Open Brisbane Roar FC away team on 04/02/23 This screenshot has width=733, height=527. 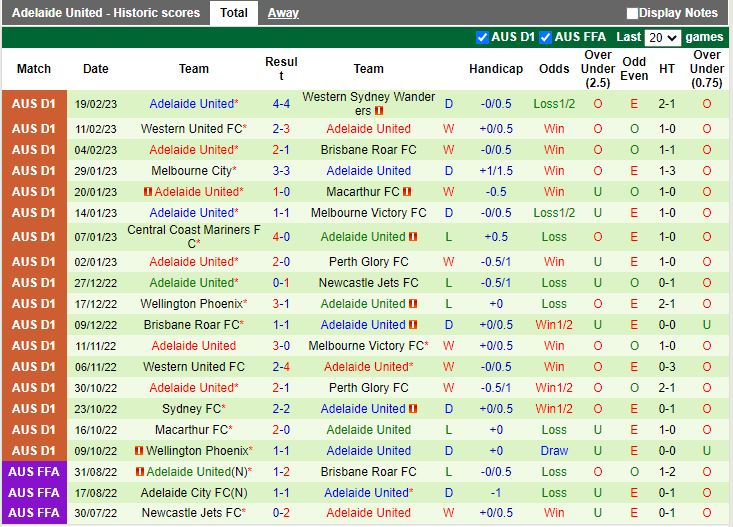click(368, 150)
